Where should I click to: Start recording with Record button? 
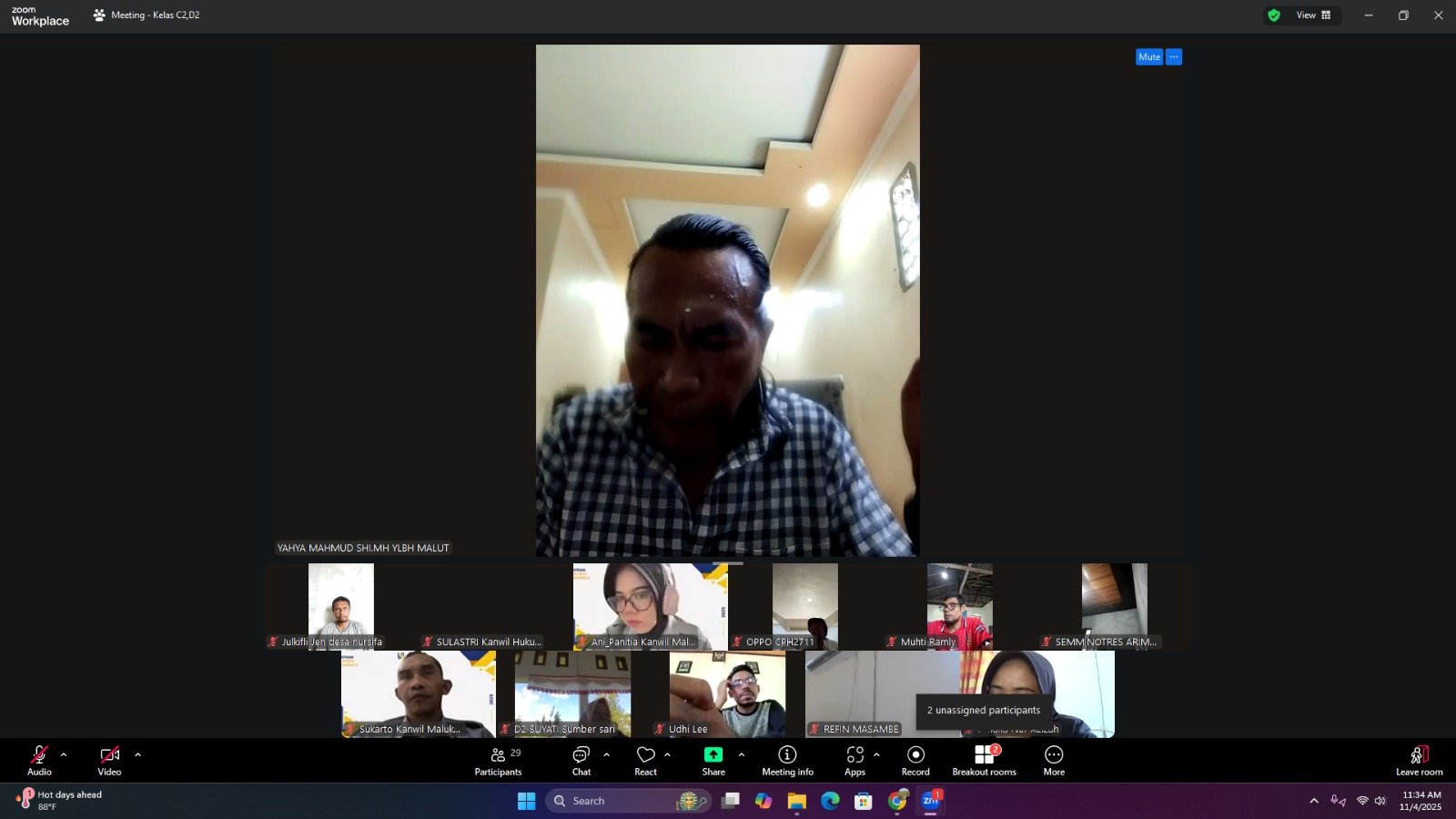coord(915,761)
